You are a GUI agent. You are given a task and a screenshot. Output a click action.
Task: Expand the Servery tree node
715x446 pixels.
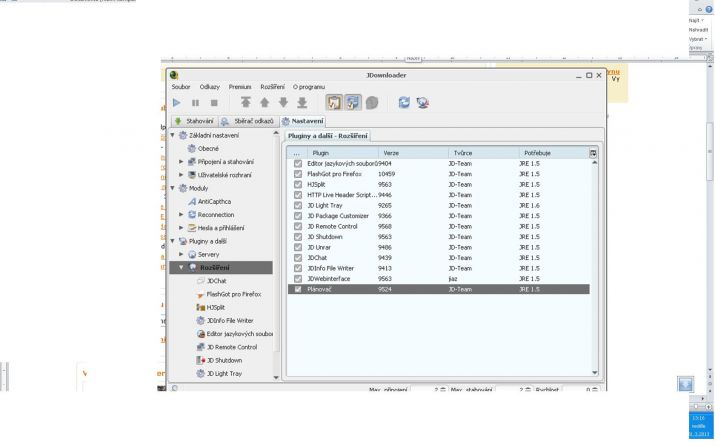(x=181, y=254)
